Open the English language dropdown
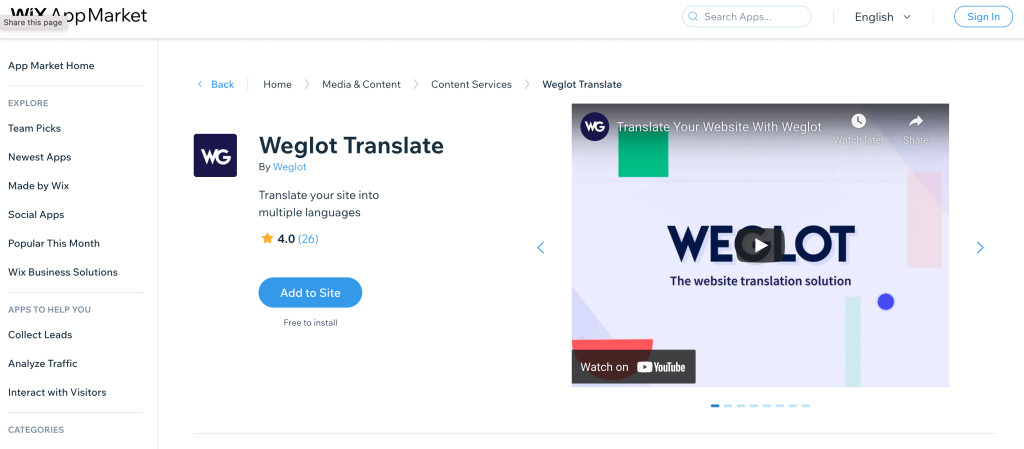 (882, 17)
